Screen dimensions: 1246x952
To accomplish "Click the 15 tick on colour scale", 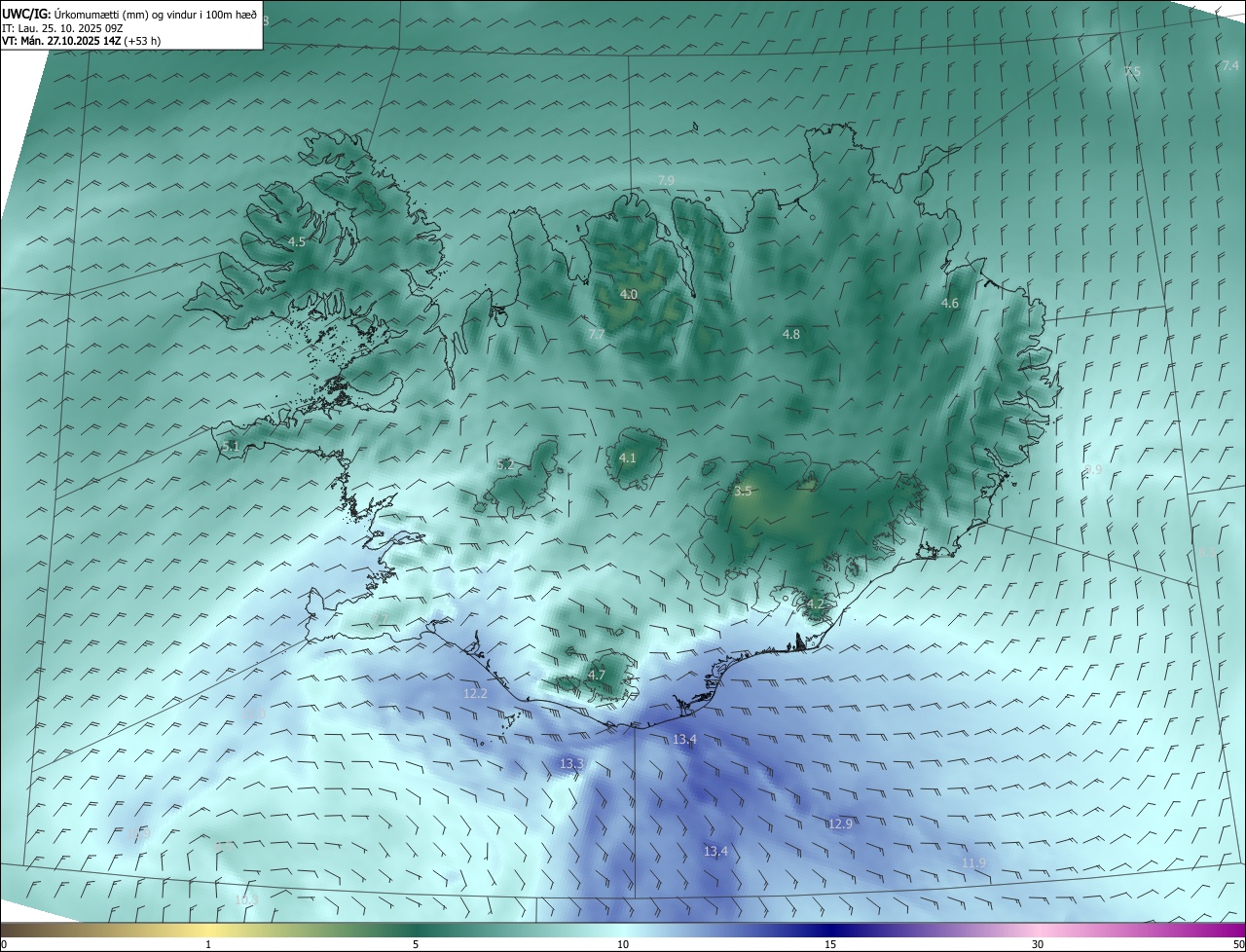I will tap(830, 944).
